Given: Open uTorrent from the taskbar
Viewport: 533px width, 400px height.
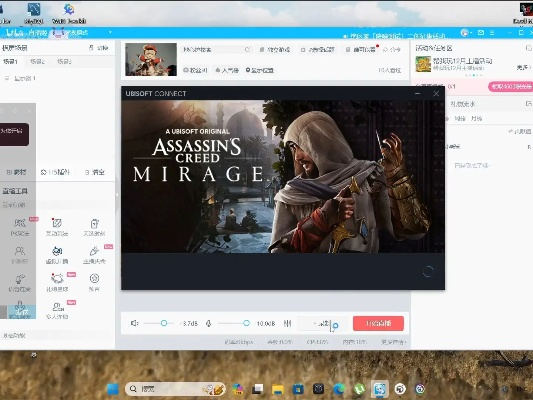Looking at the screenshot, I should 359,389.
